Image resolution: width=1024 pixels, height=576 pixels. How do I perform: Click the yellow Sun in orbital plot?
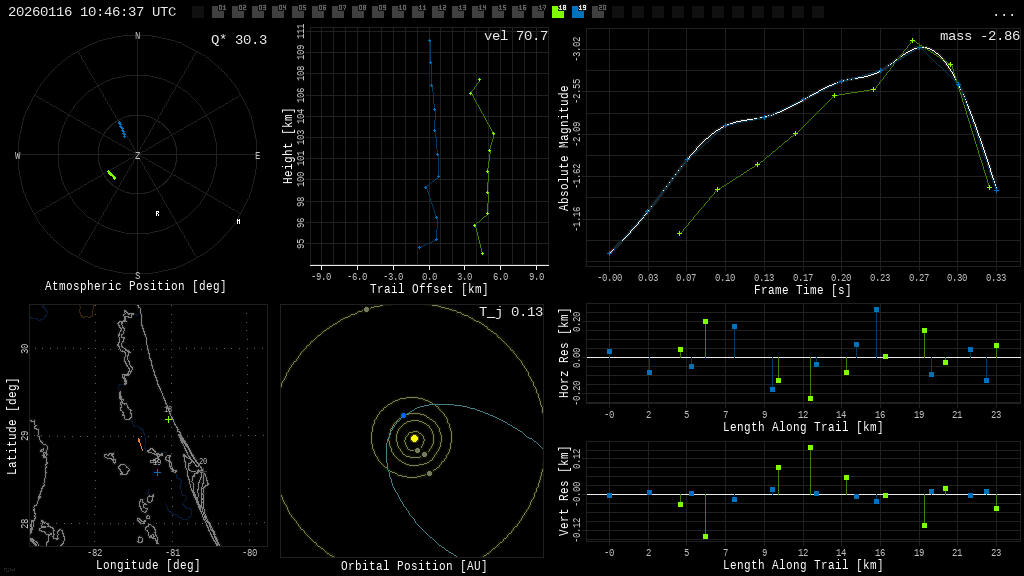414,438
